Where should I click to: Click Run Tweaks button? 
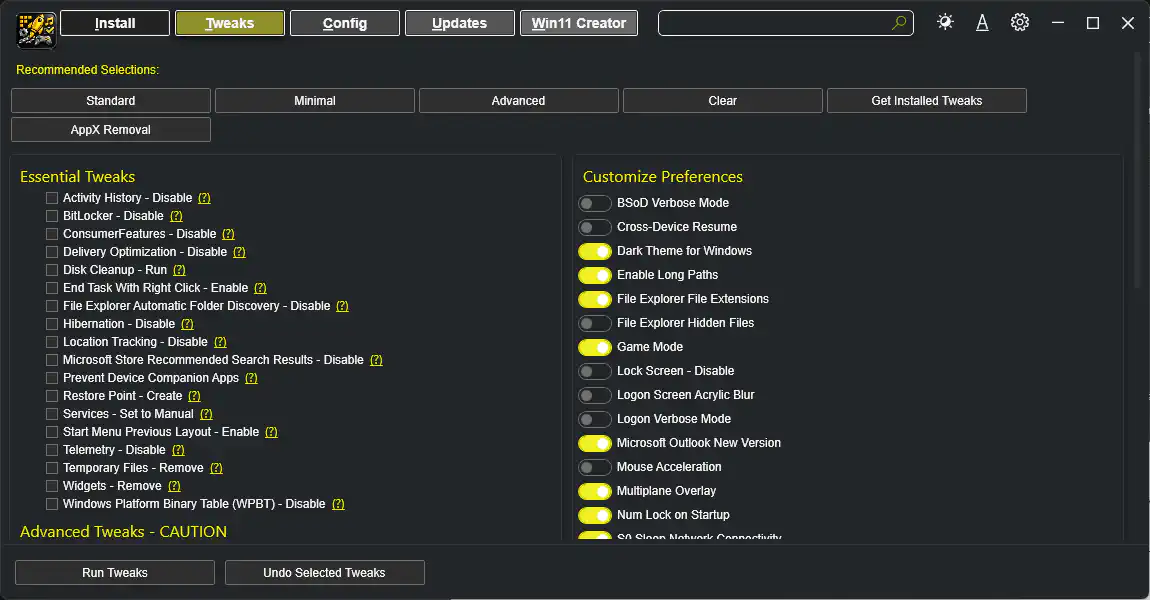pyautogui.click(x=114, y=573)
